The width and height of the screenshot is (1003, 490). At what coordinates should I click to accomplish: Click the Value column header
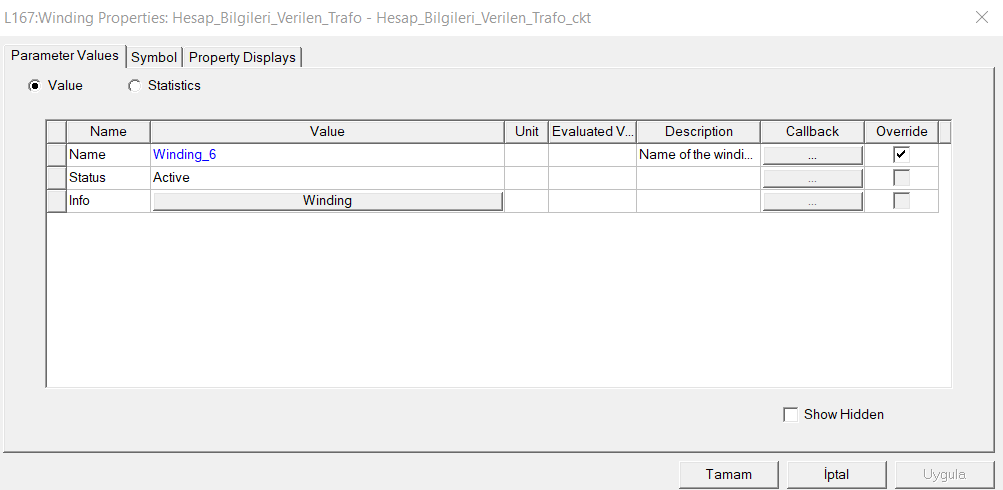point(327,132)
